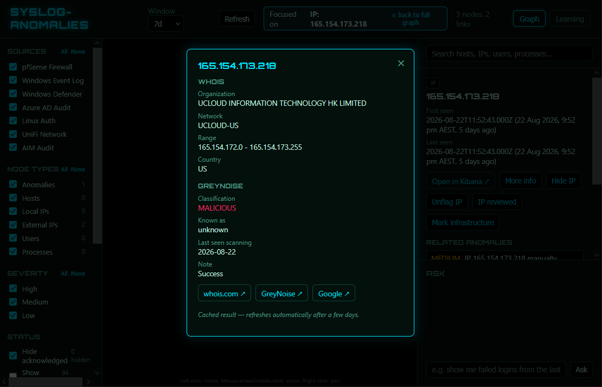Toggle Processes node type checkbox

point(13,251)
